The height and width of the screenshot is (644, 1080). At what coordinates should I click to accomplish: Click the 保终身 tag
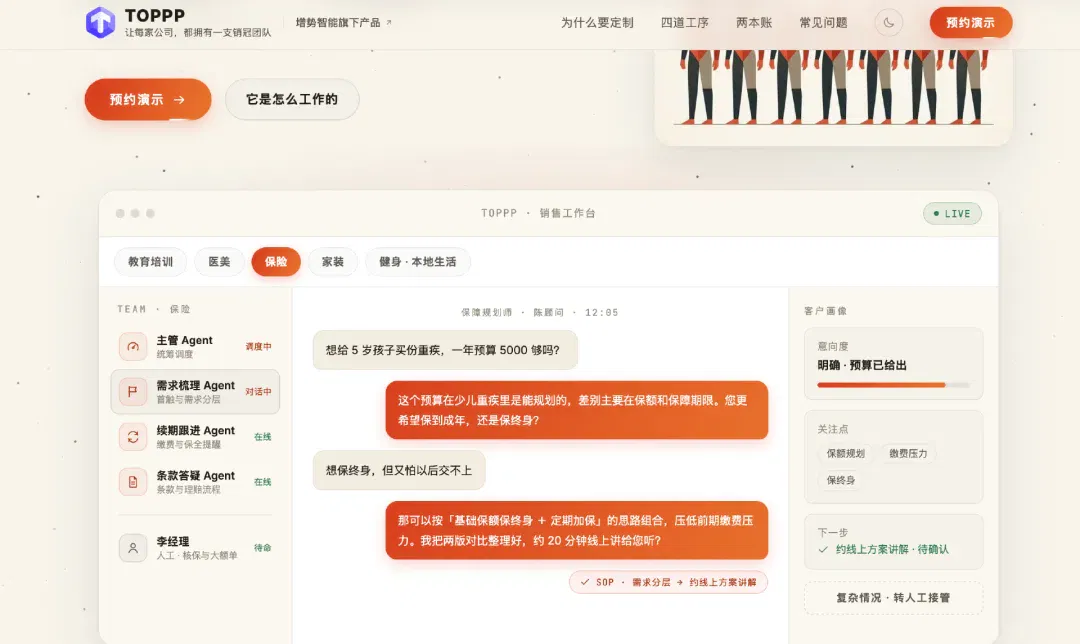841,480
